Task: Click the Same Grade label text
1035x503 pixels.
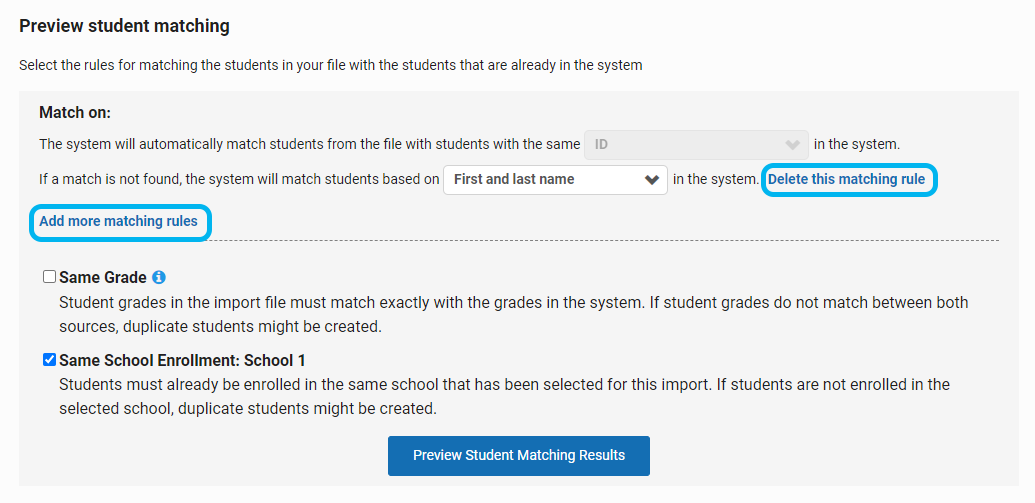Action: 103,278
